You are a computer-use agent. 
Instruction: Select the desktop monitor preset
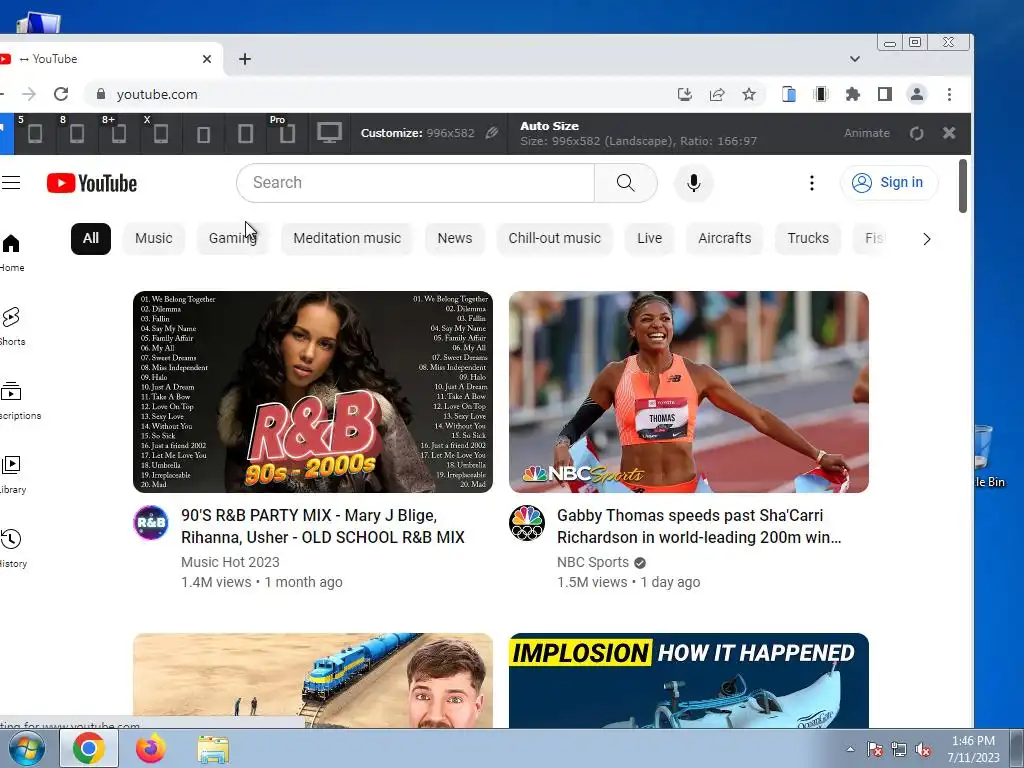click(x=329, y=133)
